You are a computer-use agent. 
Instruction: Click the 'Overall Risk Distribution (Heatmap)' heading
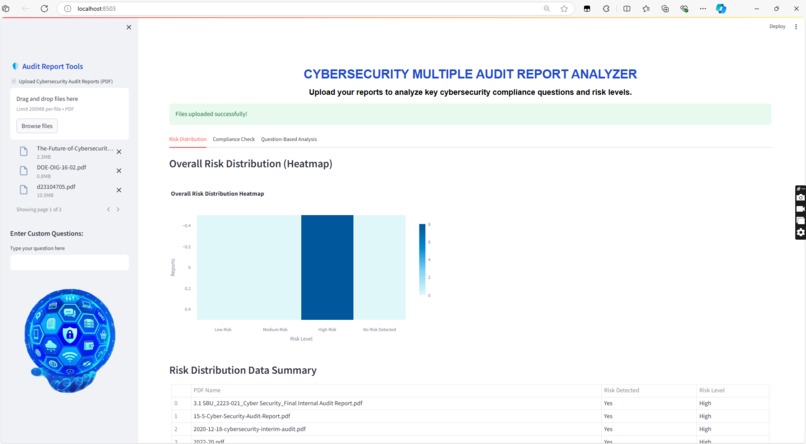click(251, 164)
